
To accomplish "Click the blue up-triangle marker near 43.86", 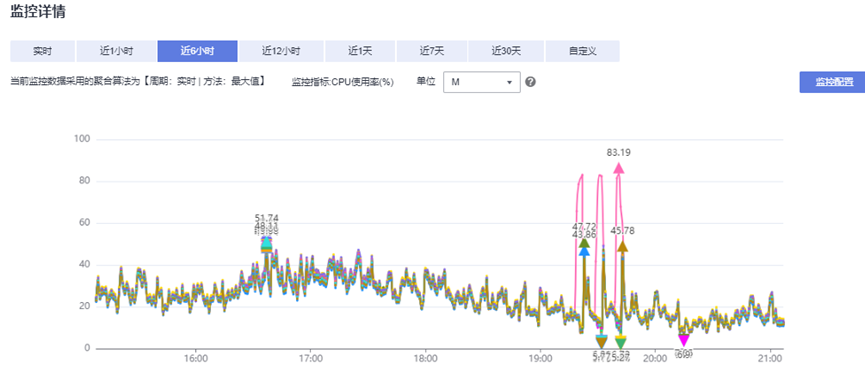I will (x=584, y=252).
